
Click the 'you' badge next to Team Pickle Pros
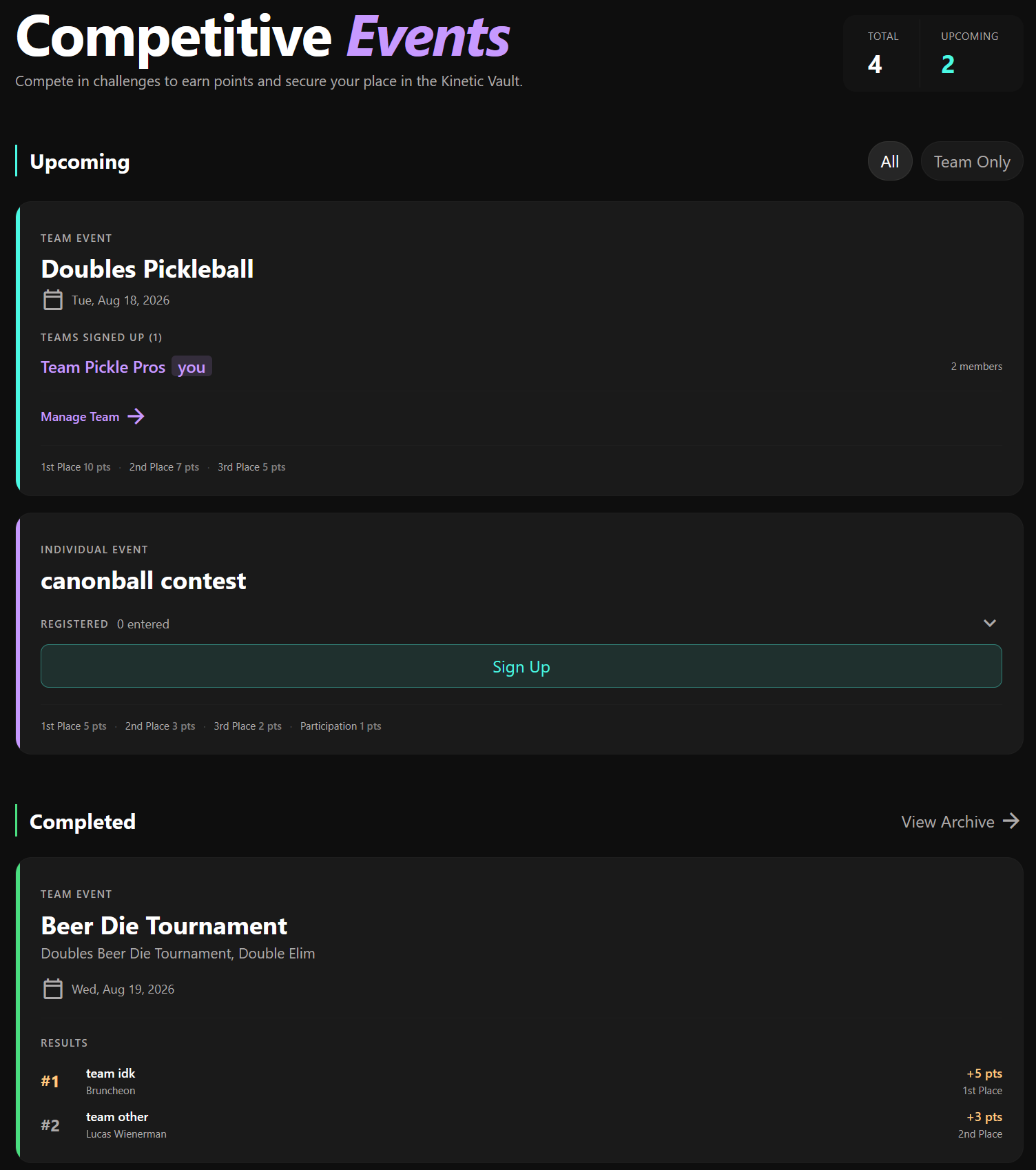pos(191,367)
